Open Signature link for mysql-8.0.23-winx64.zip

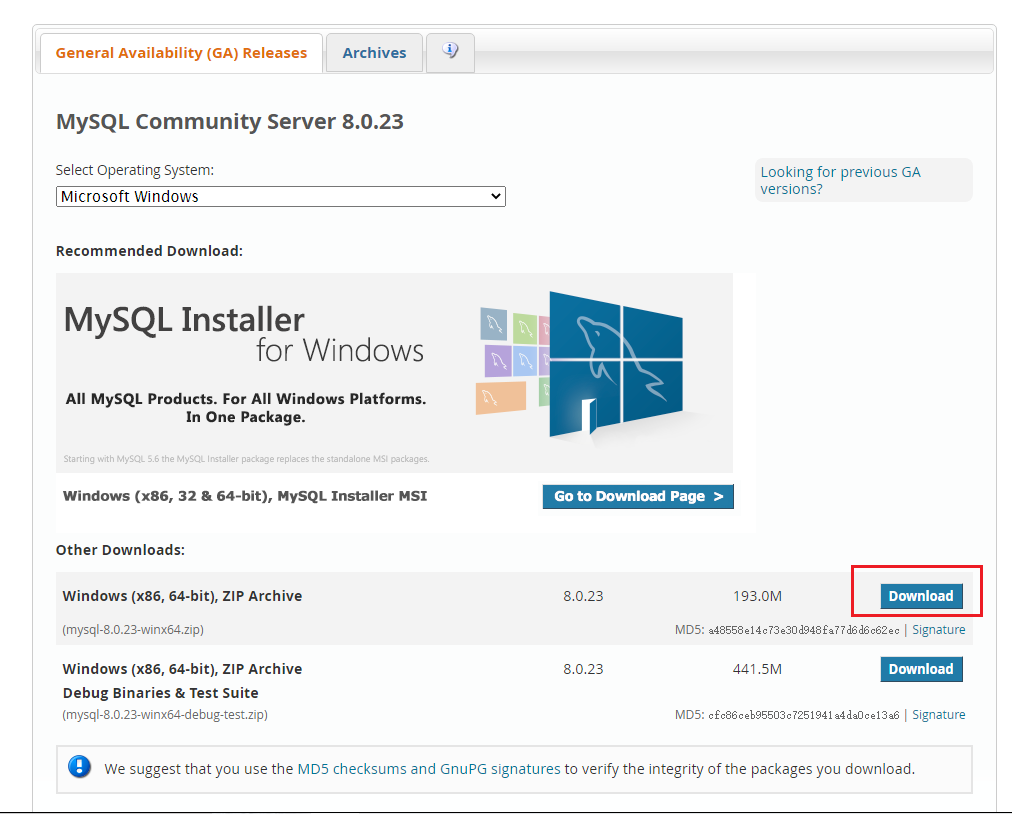(x=938, y=630)
